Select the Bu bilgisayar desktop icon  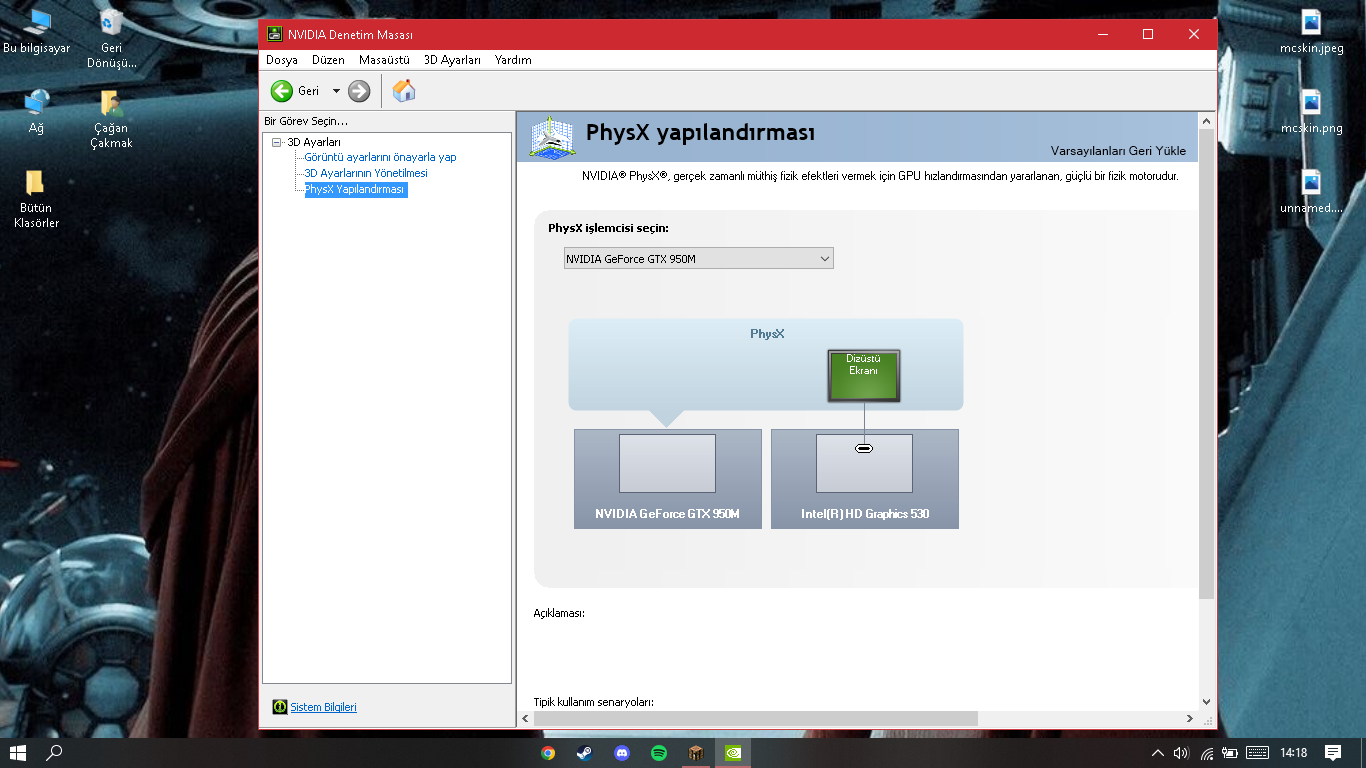pyautogui.click(x=37, y=32)
